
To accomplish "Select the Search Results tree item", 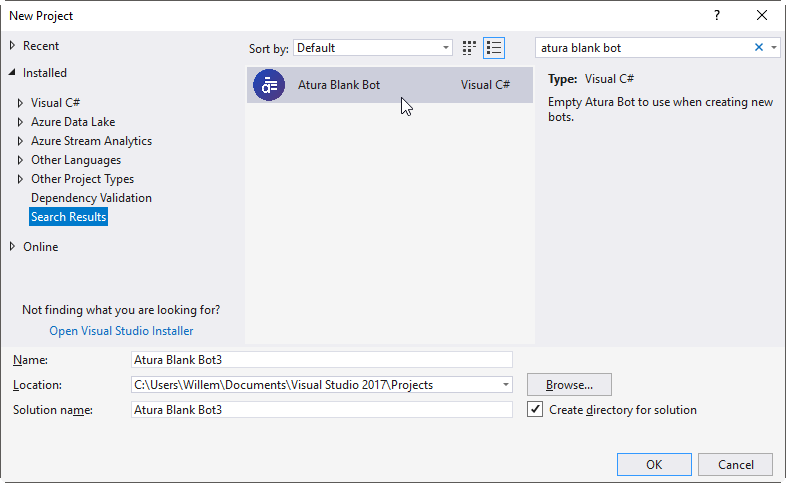I will [68, 217].
